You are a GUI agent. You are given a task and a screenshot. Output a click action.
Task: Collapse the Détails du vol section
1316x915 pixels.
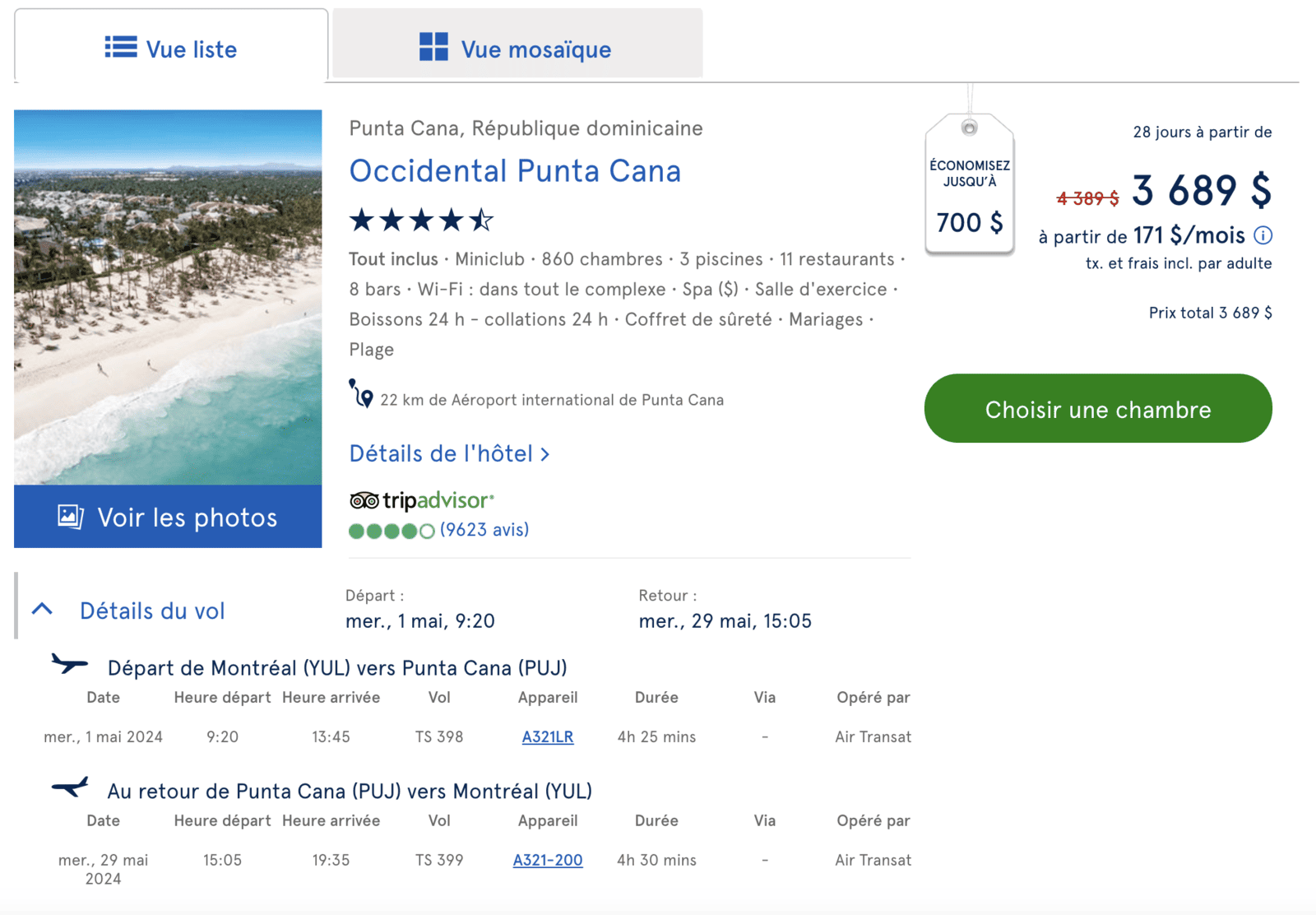(x=42, y=609)
